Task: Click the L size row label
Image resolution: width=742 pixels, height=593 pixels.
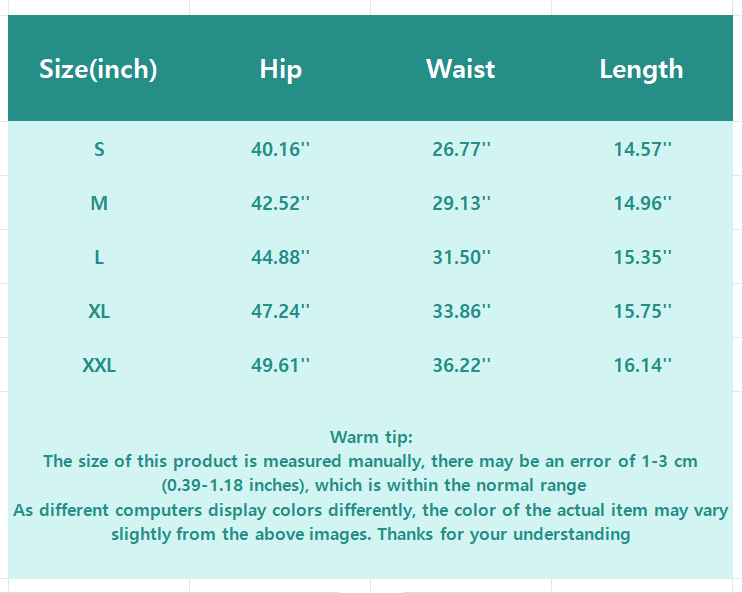Action: (99, 258)
